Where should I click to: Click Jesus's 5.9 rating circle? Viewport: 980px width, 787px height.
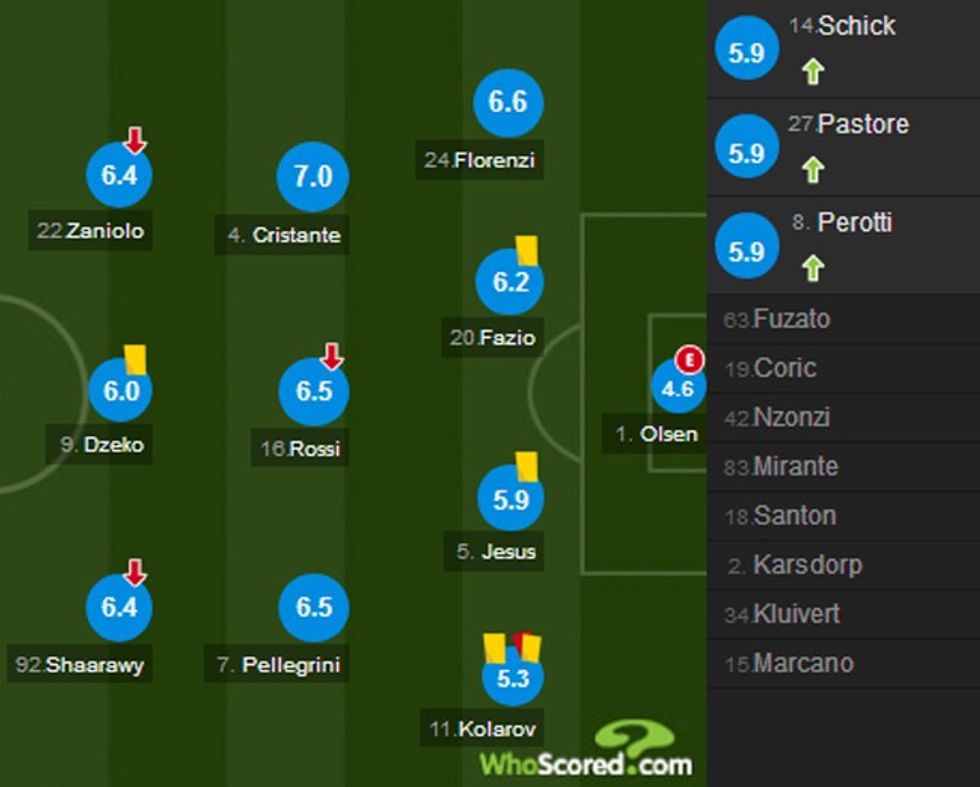(x=511, y=499)
